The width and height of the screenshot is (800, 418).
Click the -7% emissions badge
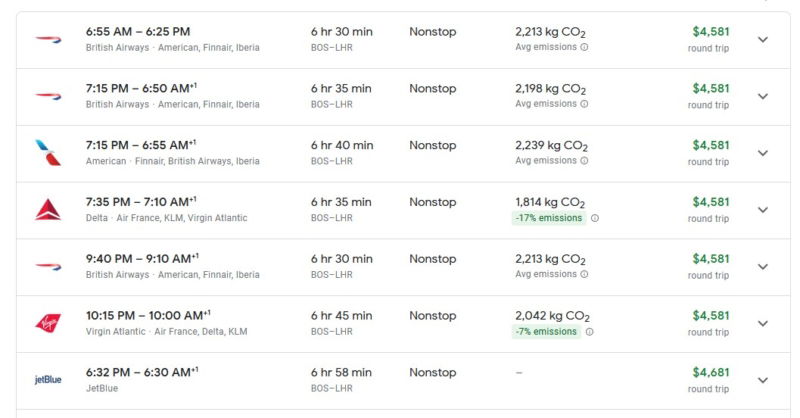pos(546,332)
